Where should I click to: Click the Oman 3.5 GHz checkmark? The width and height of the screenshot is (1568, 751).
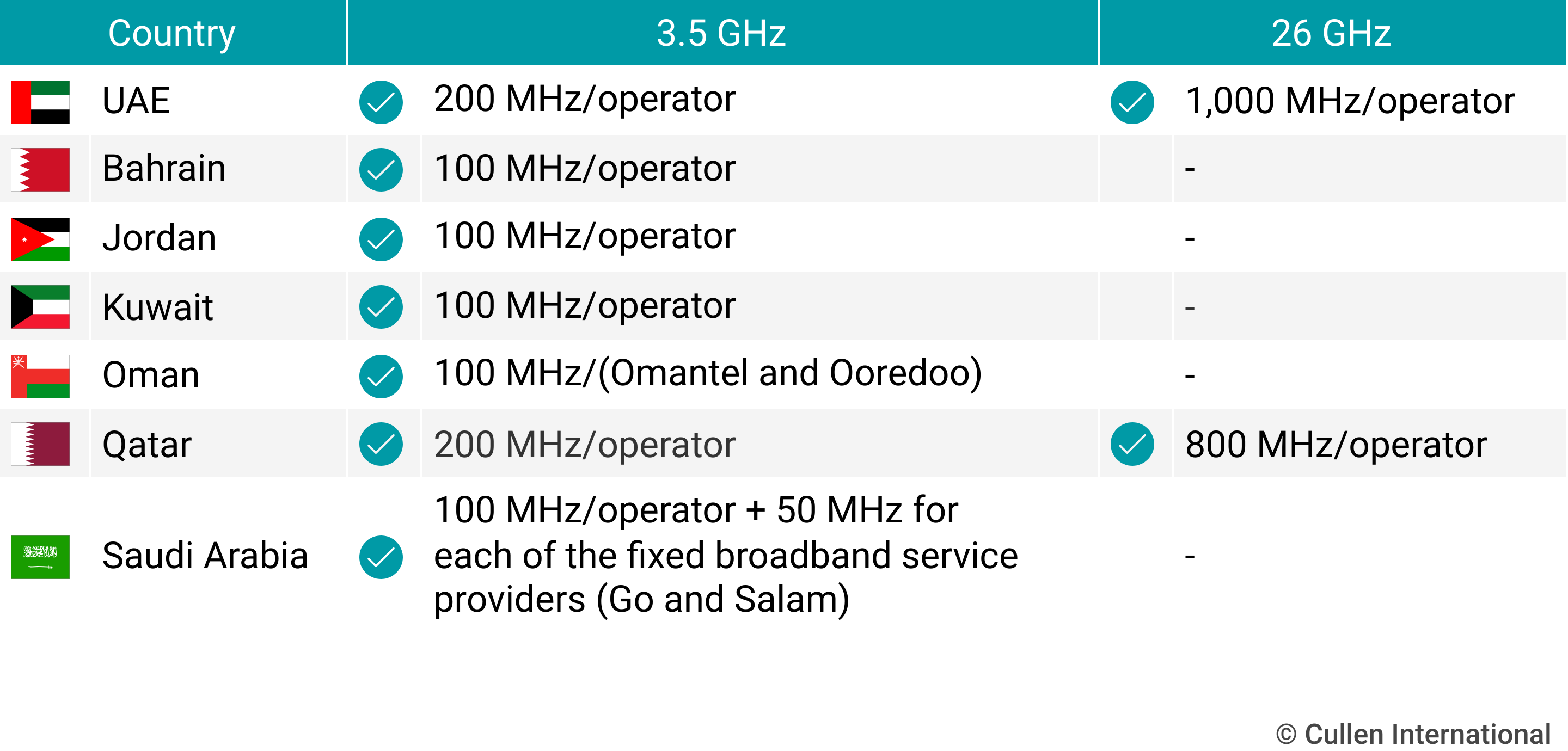(381, 375)
